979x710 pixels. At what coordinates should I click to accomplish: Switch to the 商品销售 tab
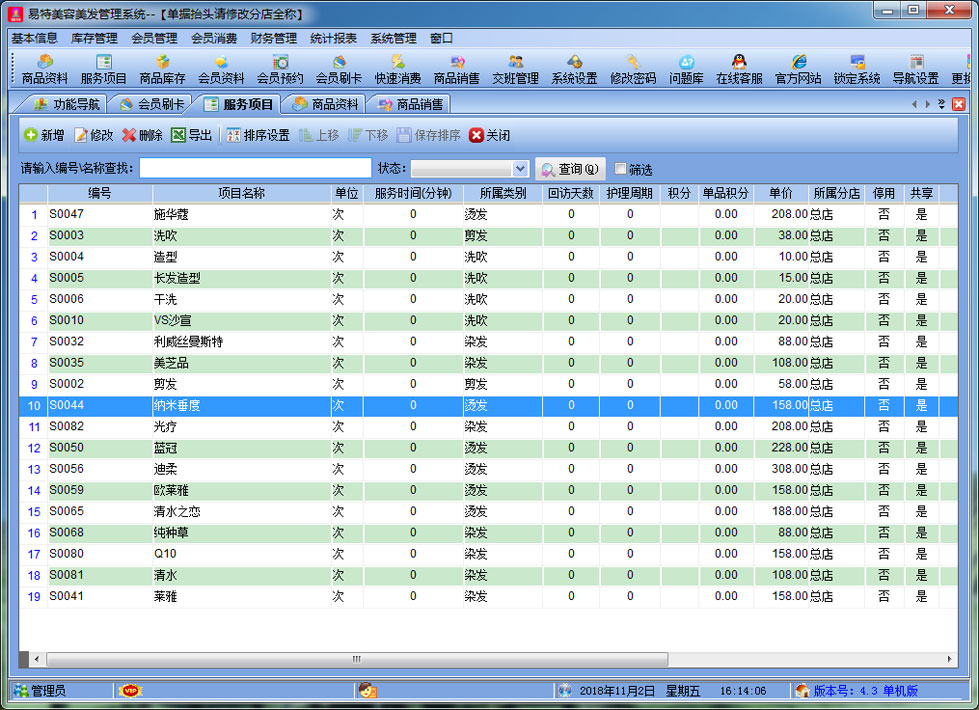411,104
